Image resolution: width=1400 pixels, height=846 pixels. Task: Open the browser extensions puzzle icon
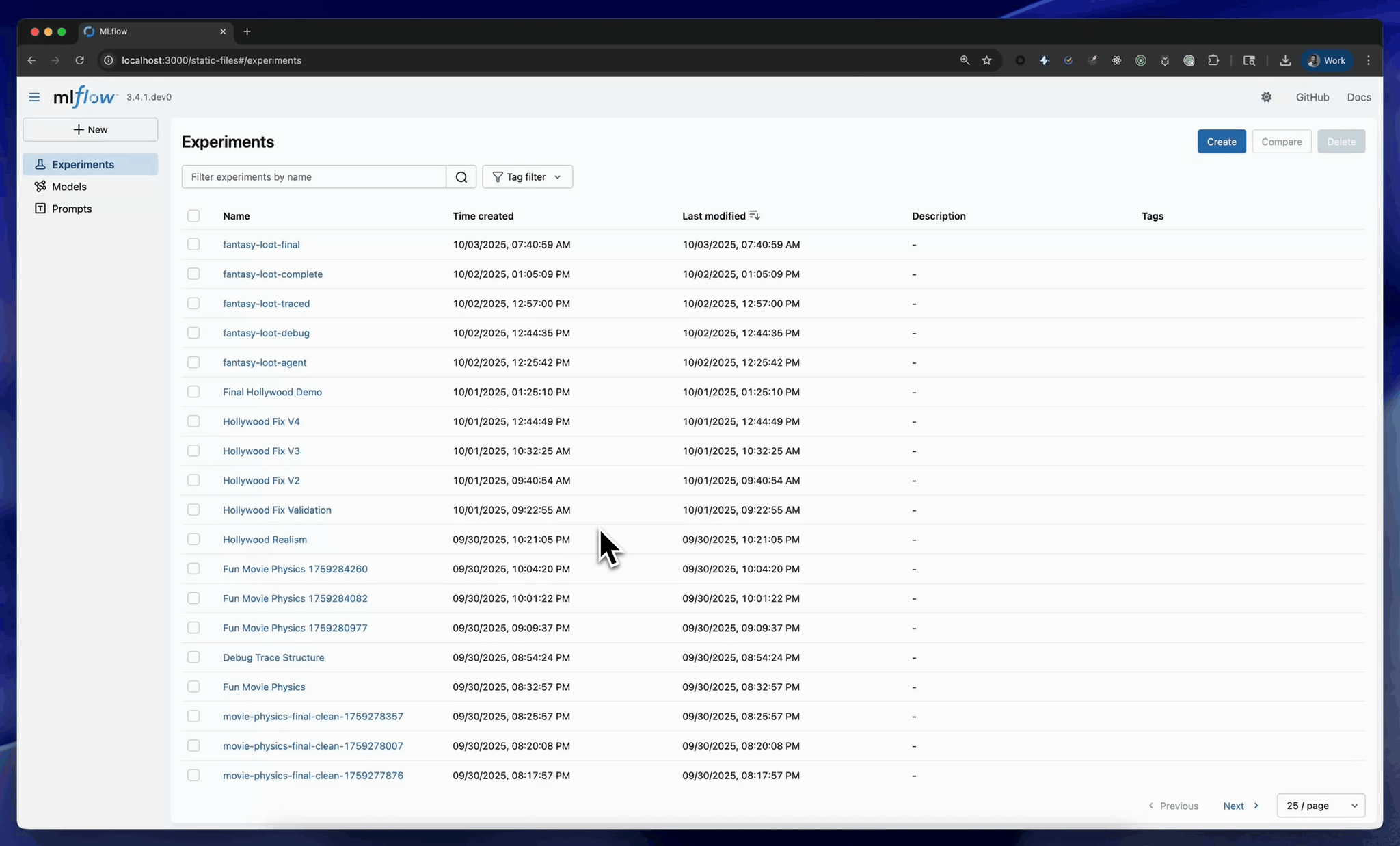click(x=1213, y=60)
